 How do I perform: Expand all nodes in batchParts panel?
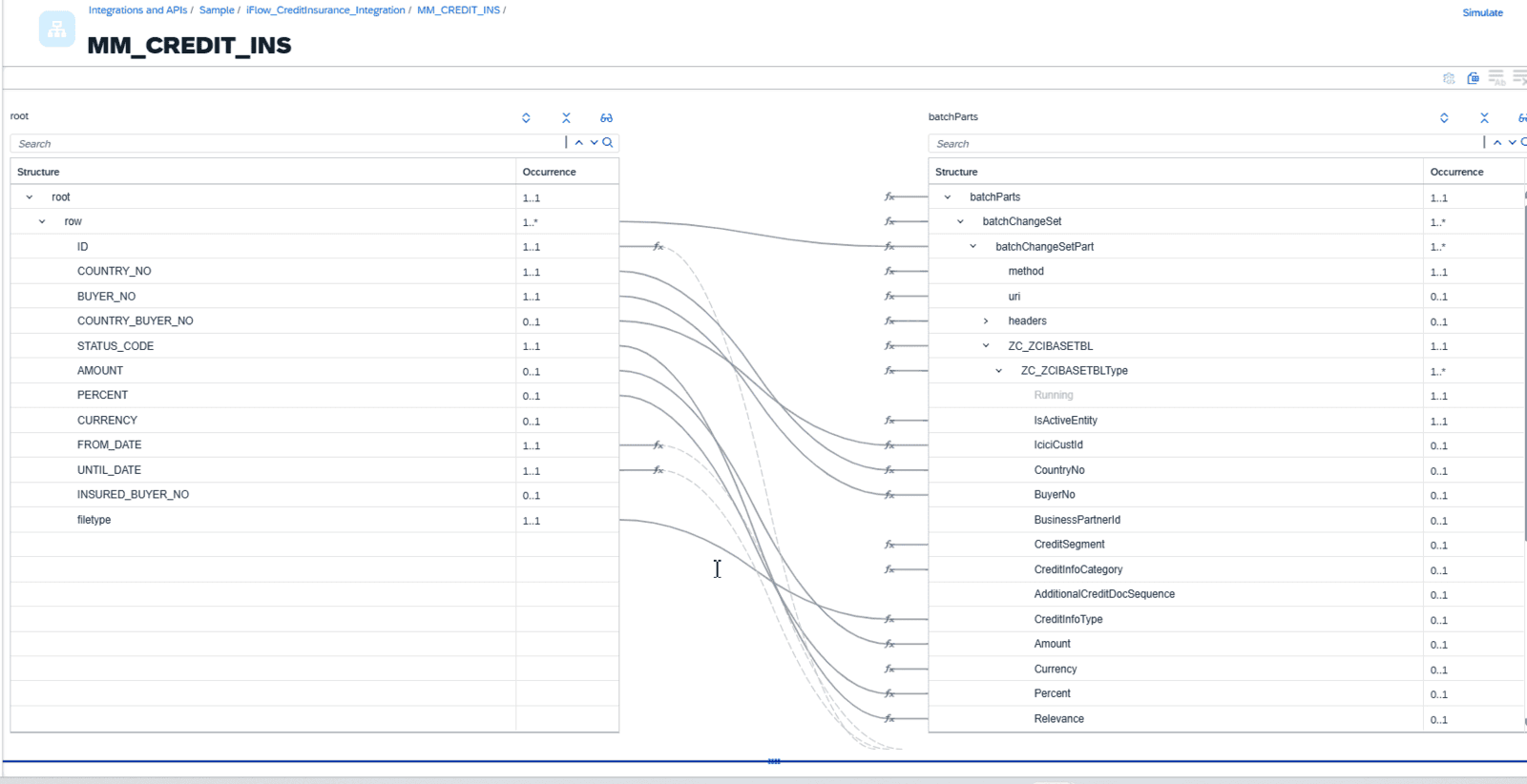[1444, 118]
